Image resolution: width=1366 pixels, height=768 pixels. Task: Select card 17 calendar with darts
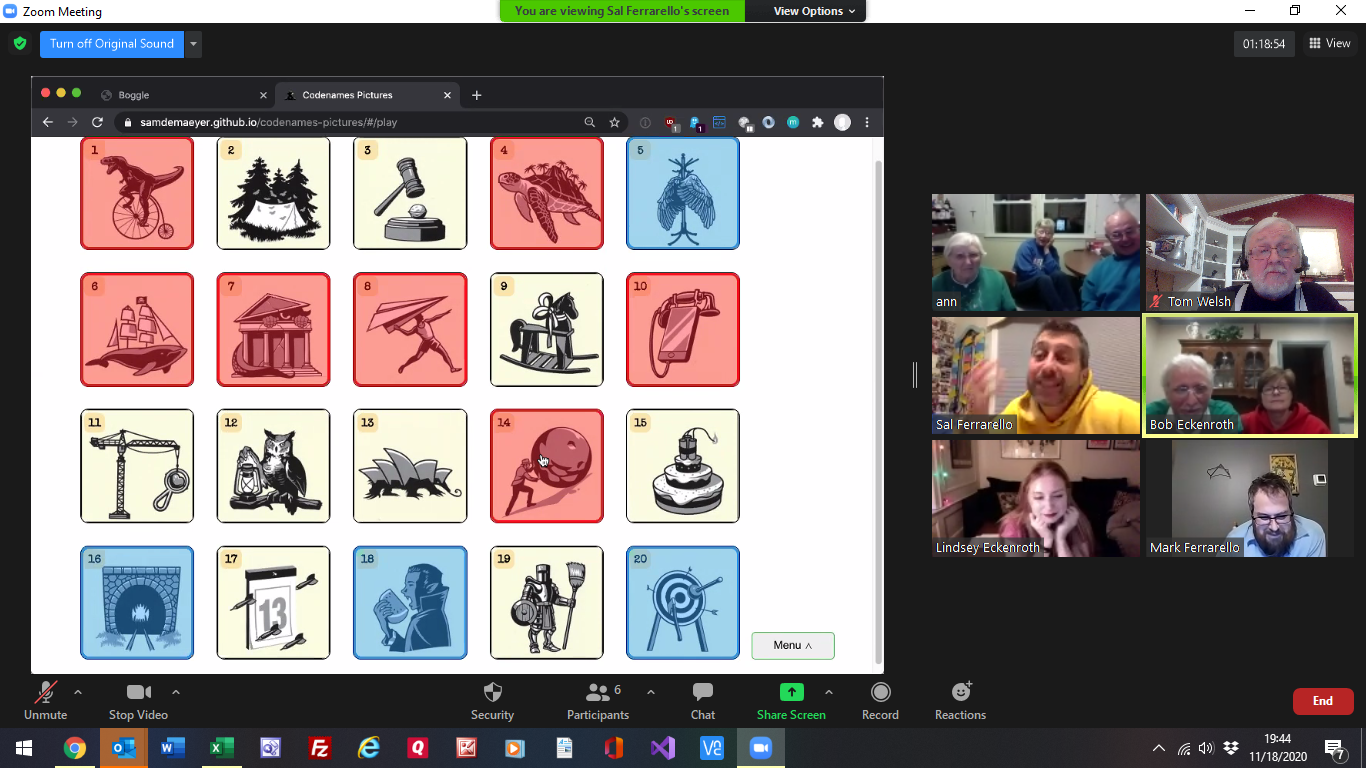click(x=273, y=603)
